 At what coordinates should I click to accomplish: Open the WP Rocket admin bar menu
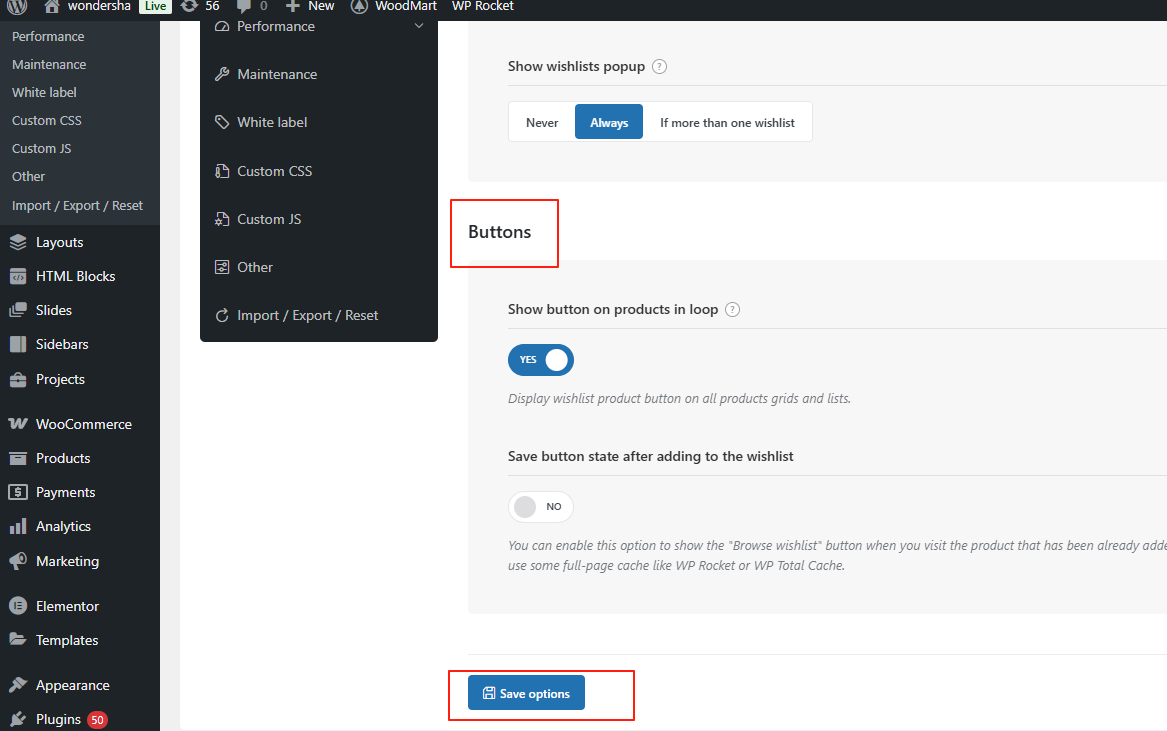point(482,6)
